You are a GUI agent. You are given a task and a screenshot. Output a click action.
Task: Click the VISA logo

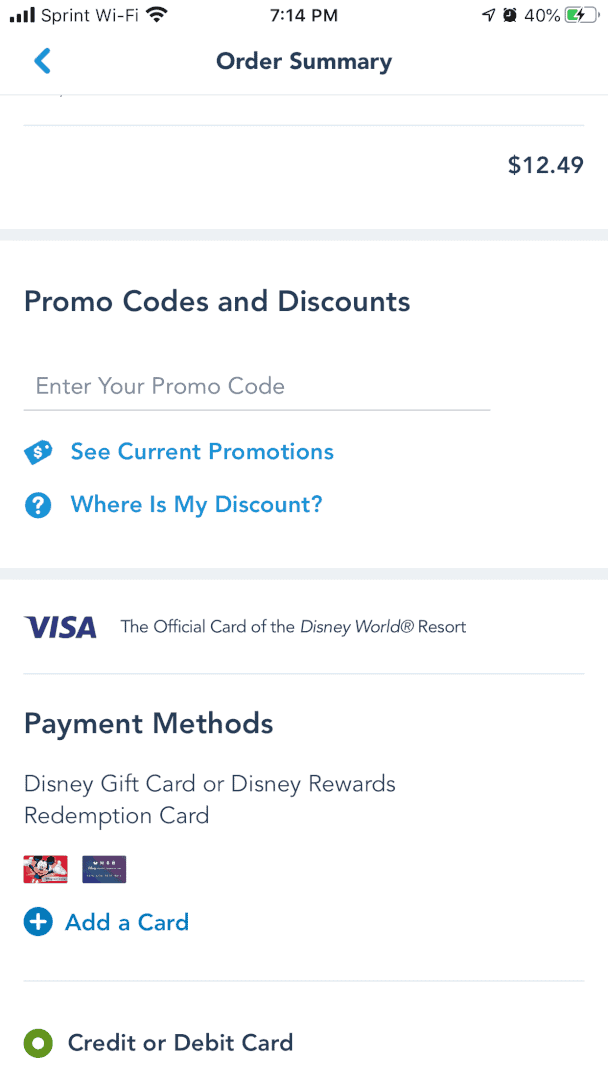tap(61, 627)
